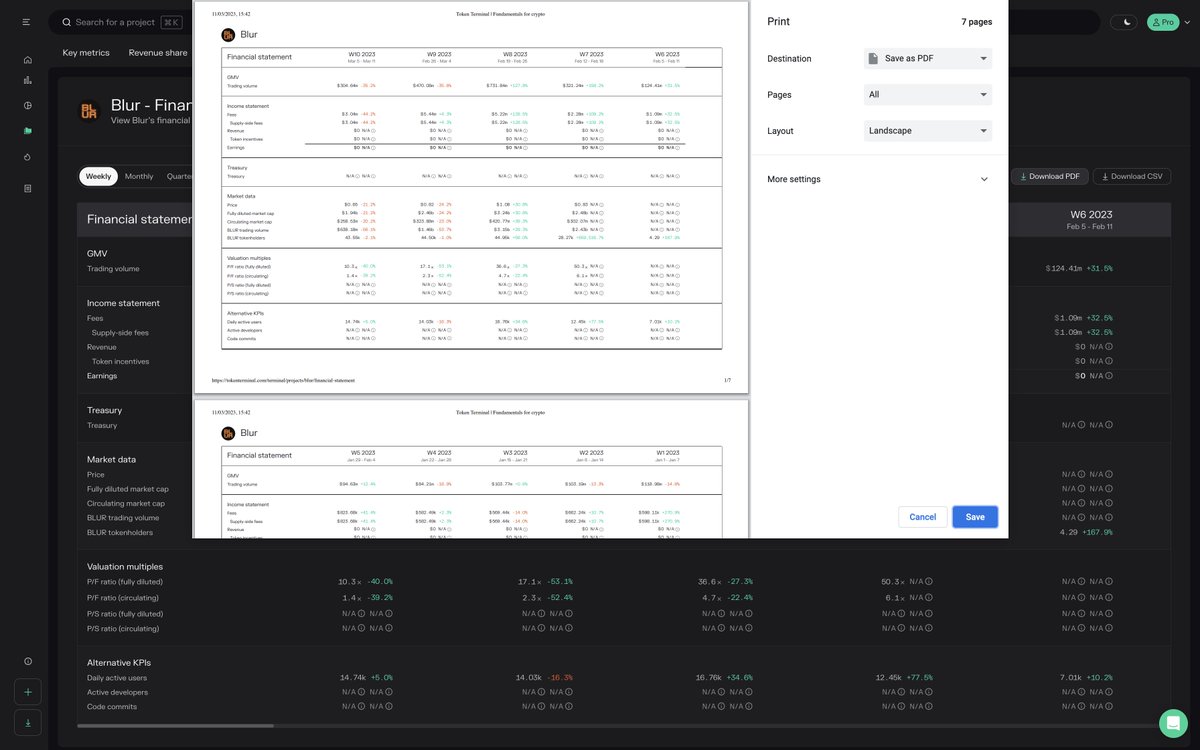The height and width of the screenshot is (750, 1200).
Task: Select the bar chart metrics icon
Action: pyautogui.click(x=27, y=82)
